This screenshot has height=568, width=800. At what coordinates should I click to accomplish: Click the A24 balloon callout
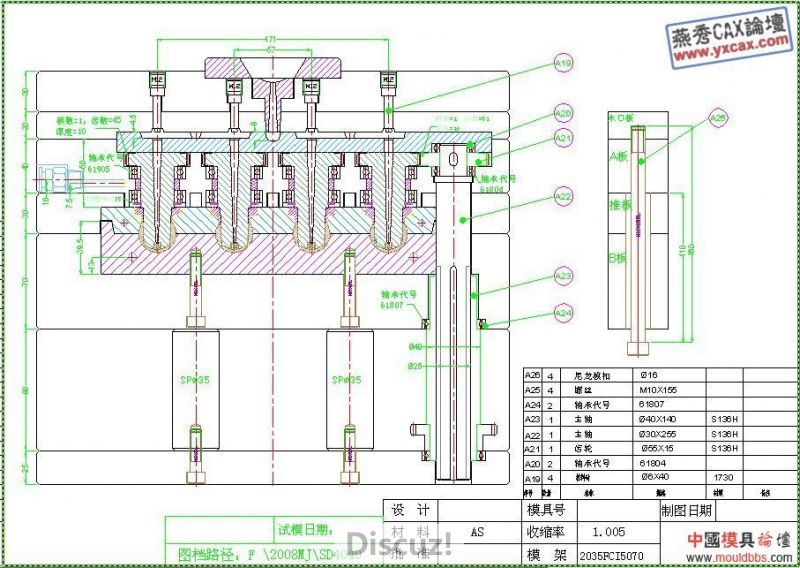[563, 313]
